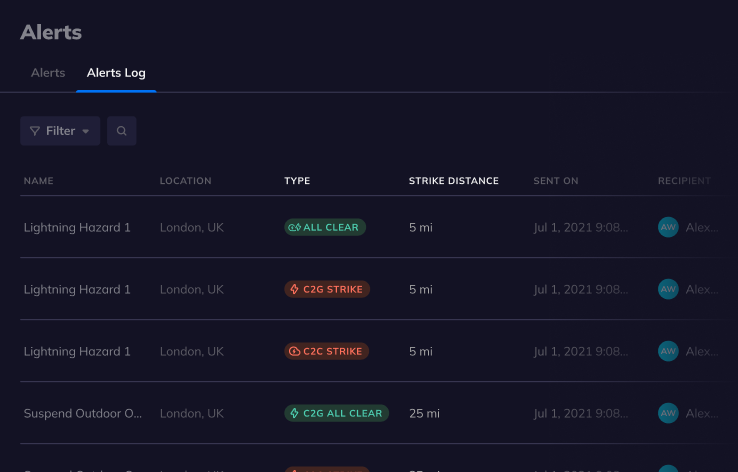Click AW avatar in Suspend Outdoor row
Image resolution: width=738 pixels, height=472 pixels.
click(x=668, y=413)
